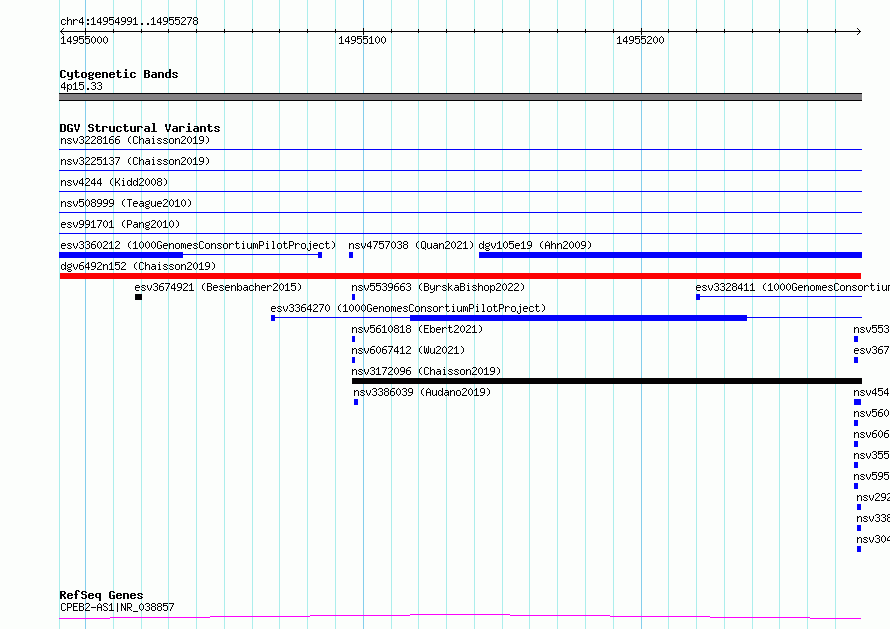Open variant nsv4244 (Kidd2008)
This screenshot has width=890, height=629.
click(114, 182)
